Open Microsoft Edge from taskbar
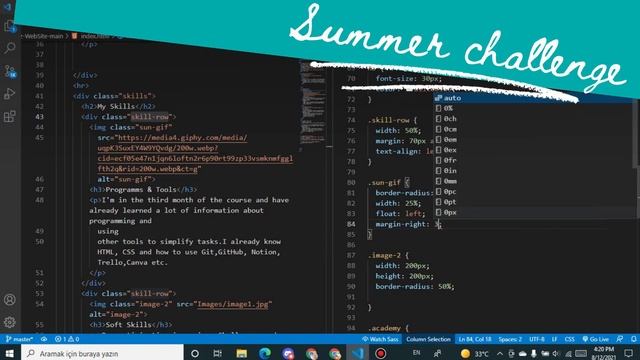Viewport: 640px width, 360px height. click(265, 353)
